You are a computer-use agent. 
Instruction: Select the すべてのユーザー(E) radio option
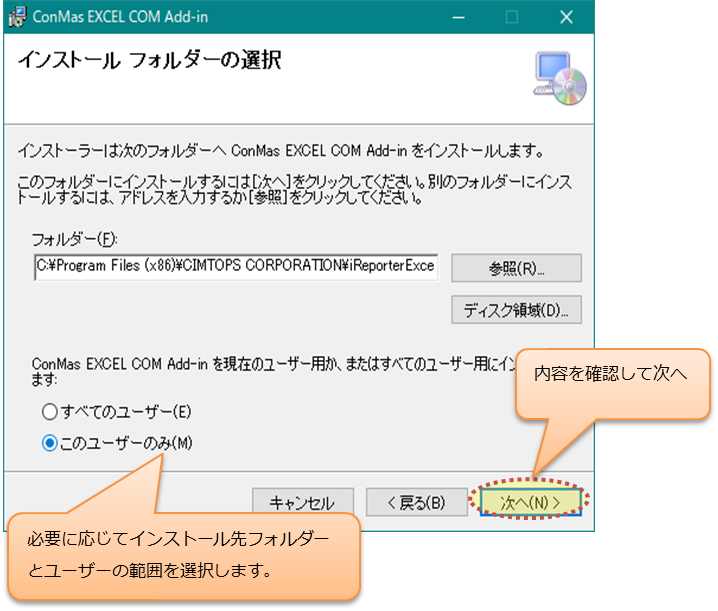50,411
